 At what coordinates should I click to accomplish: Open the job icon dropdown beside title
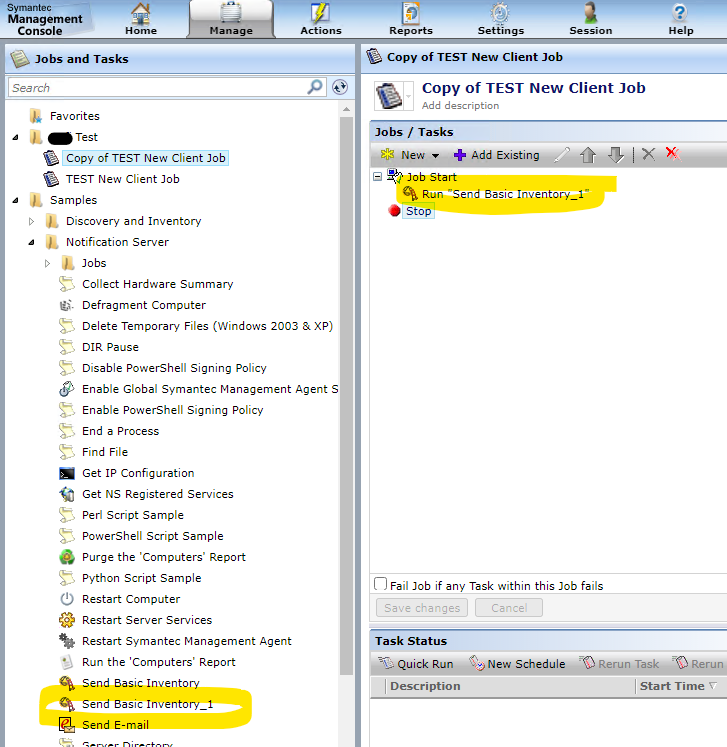[409, 96]
